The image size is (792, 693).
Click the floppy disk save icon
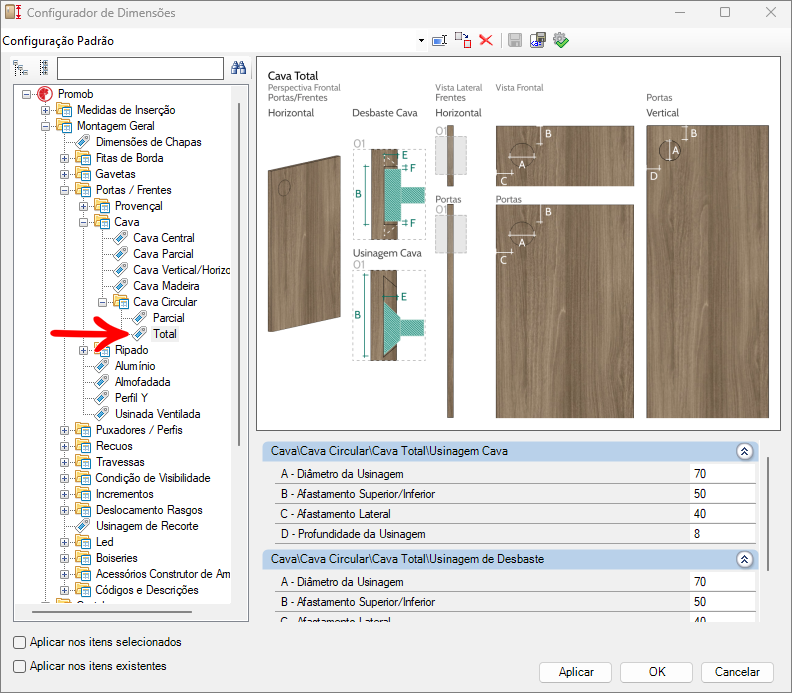(x=515, y=40)
